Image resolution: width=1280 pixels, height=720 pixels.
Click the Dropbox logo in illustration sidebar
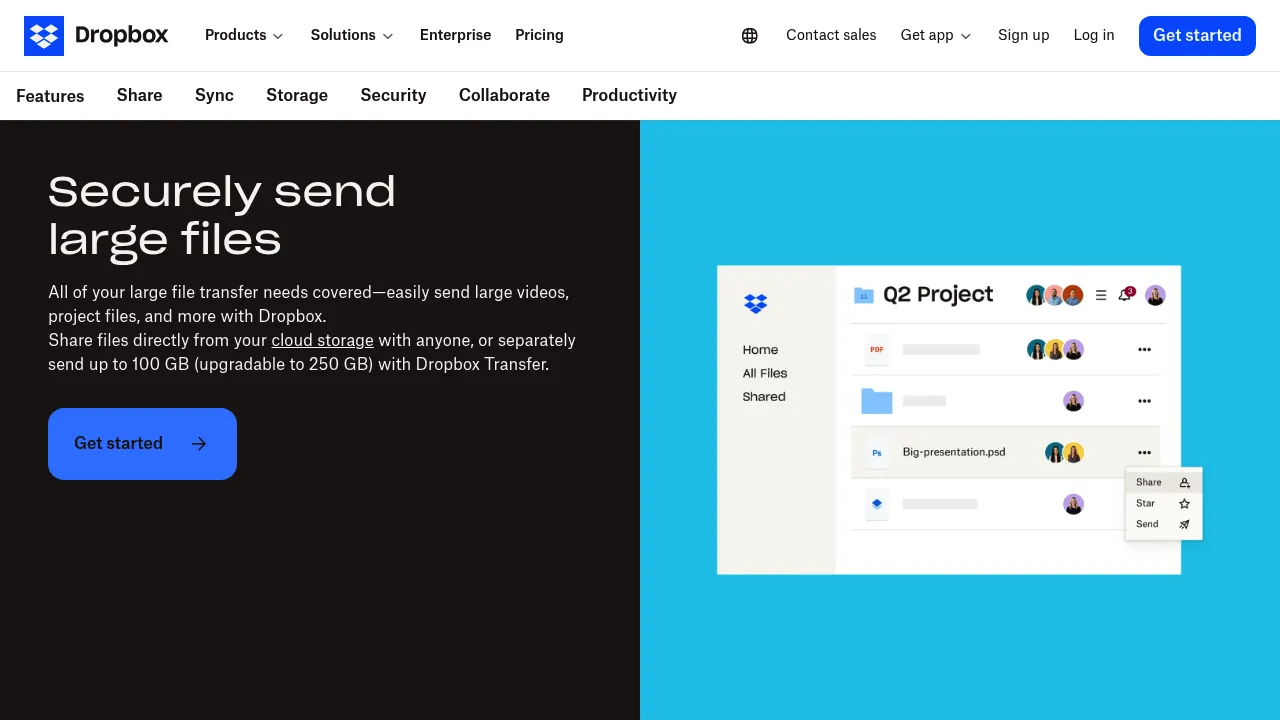(756, 303)
